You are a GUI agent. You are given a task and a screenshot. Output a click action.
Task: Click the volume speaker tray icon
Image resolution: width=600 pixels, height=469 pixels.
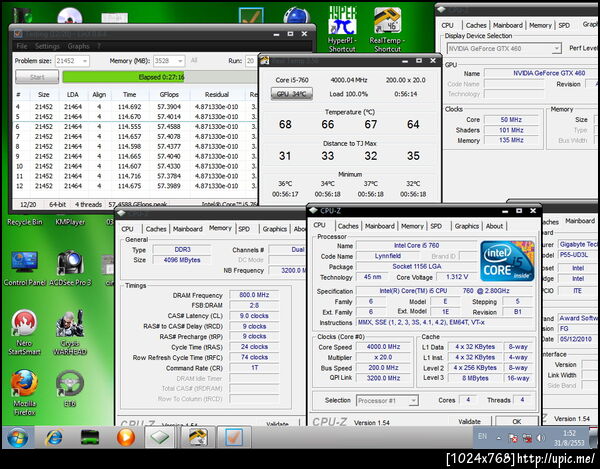point(541,438)
